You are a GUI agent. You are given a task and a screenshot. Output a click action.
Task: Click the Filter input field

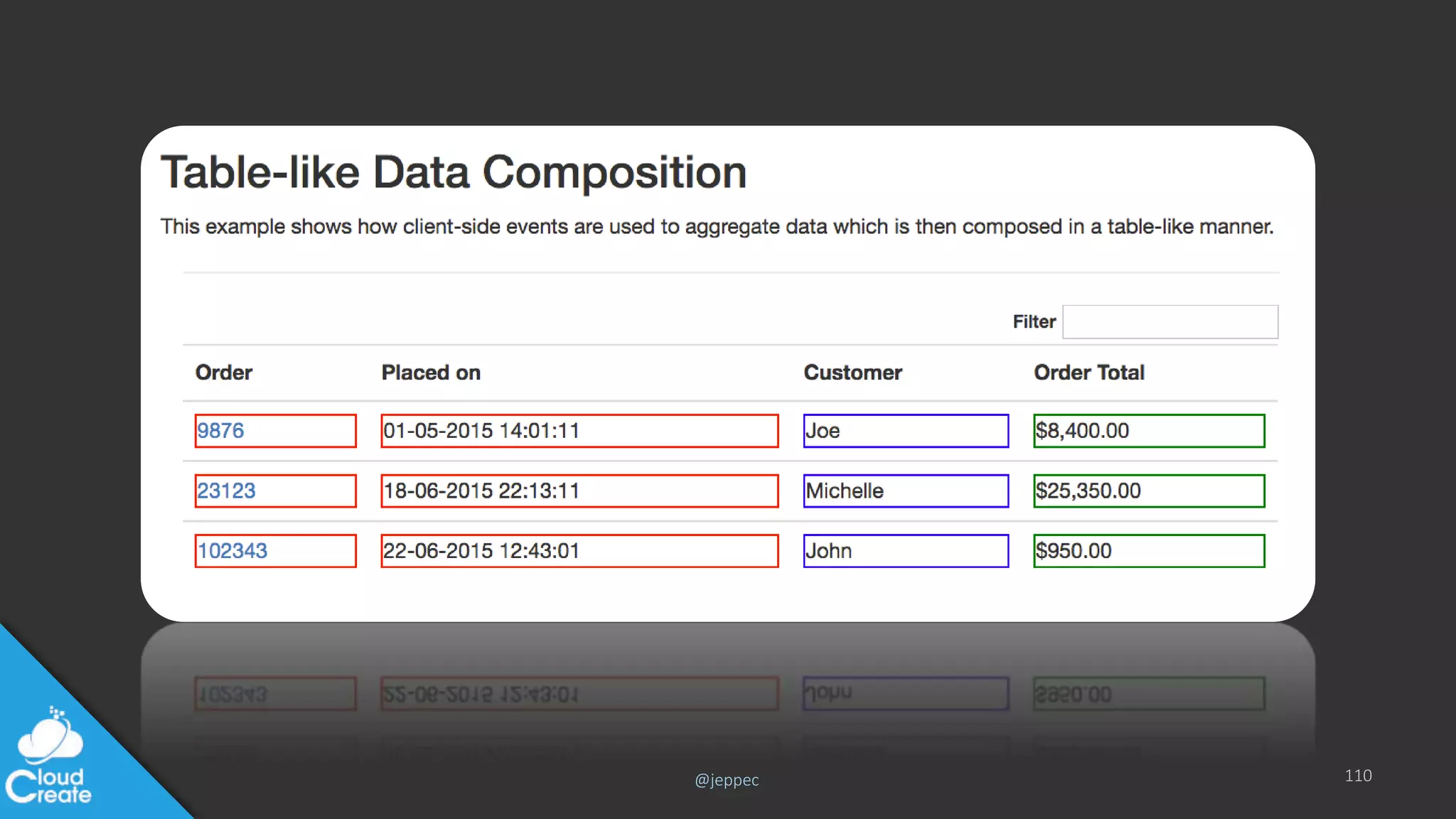(1169, 322)
